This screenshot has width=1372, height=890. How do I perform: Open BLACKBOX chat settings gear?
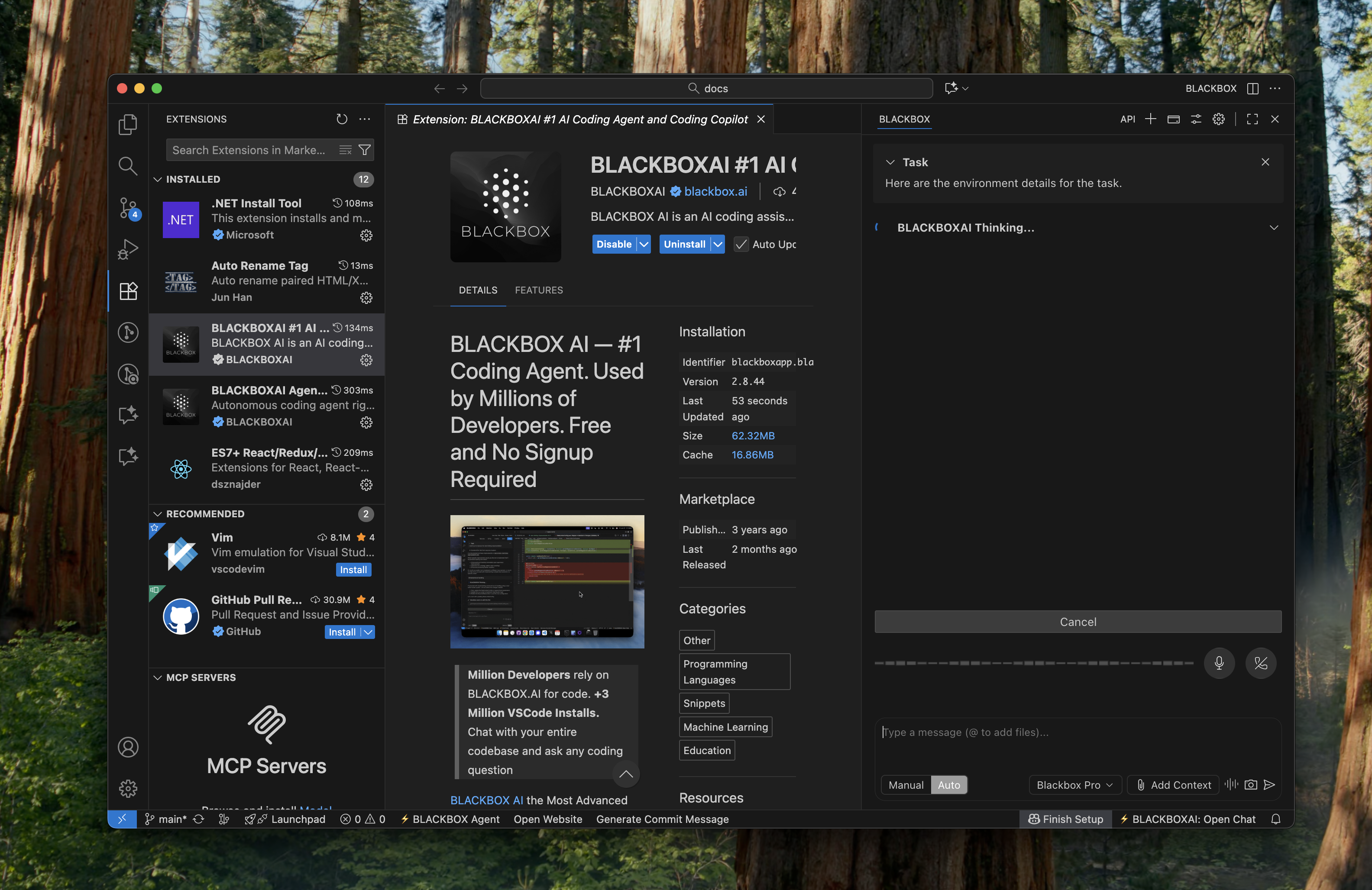point(1219,119)
